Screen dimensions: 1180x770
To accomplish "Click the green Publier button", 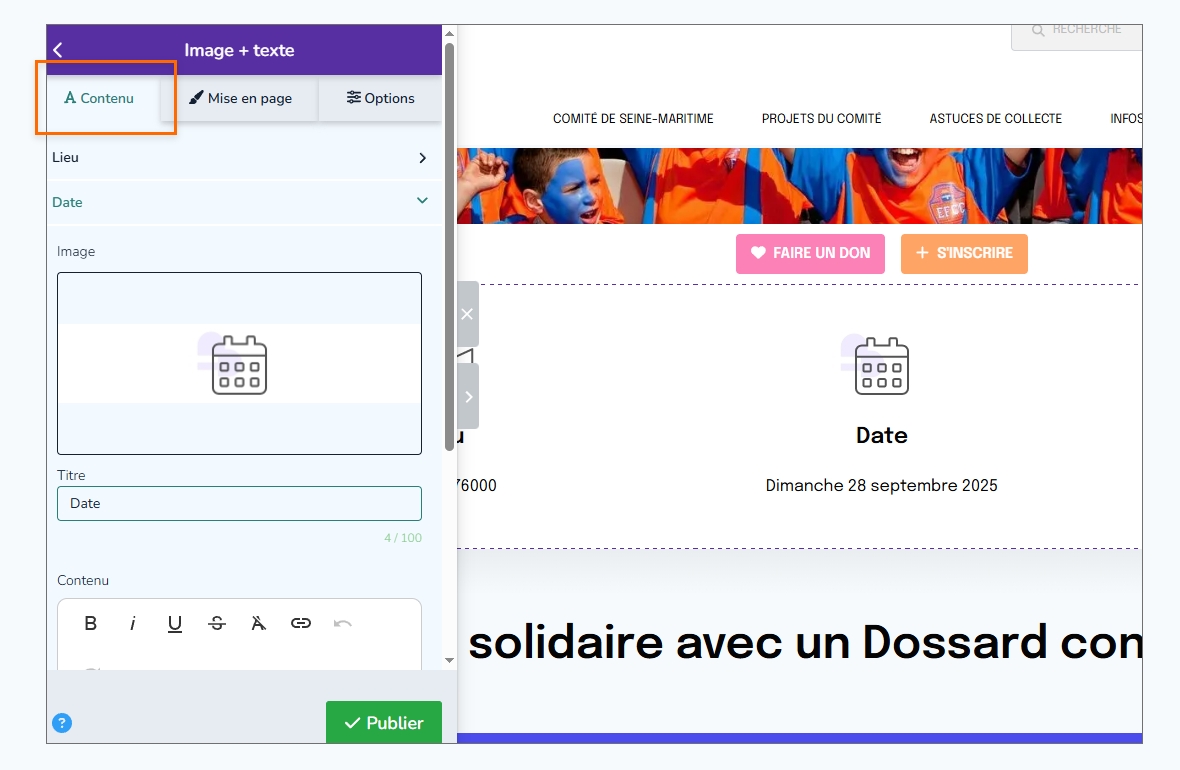I will pos(384,723).
